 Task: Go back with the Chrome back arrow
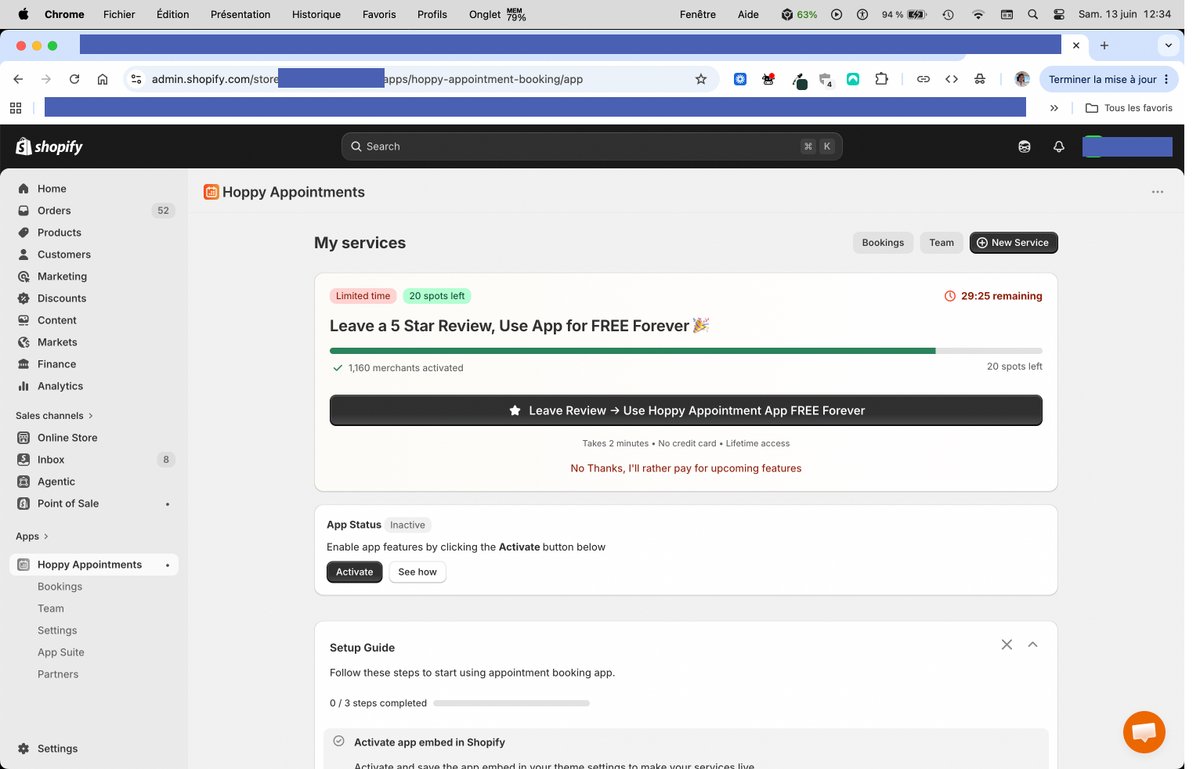[x=18, y=79]
